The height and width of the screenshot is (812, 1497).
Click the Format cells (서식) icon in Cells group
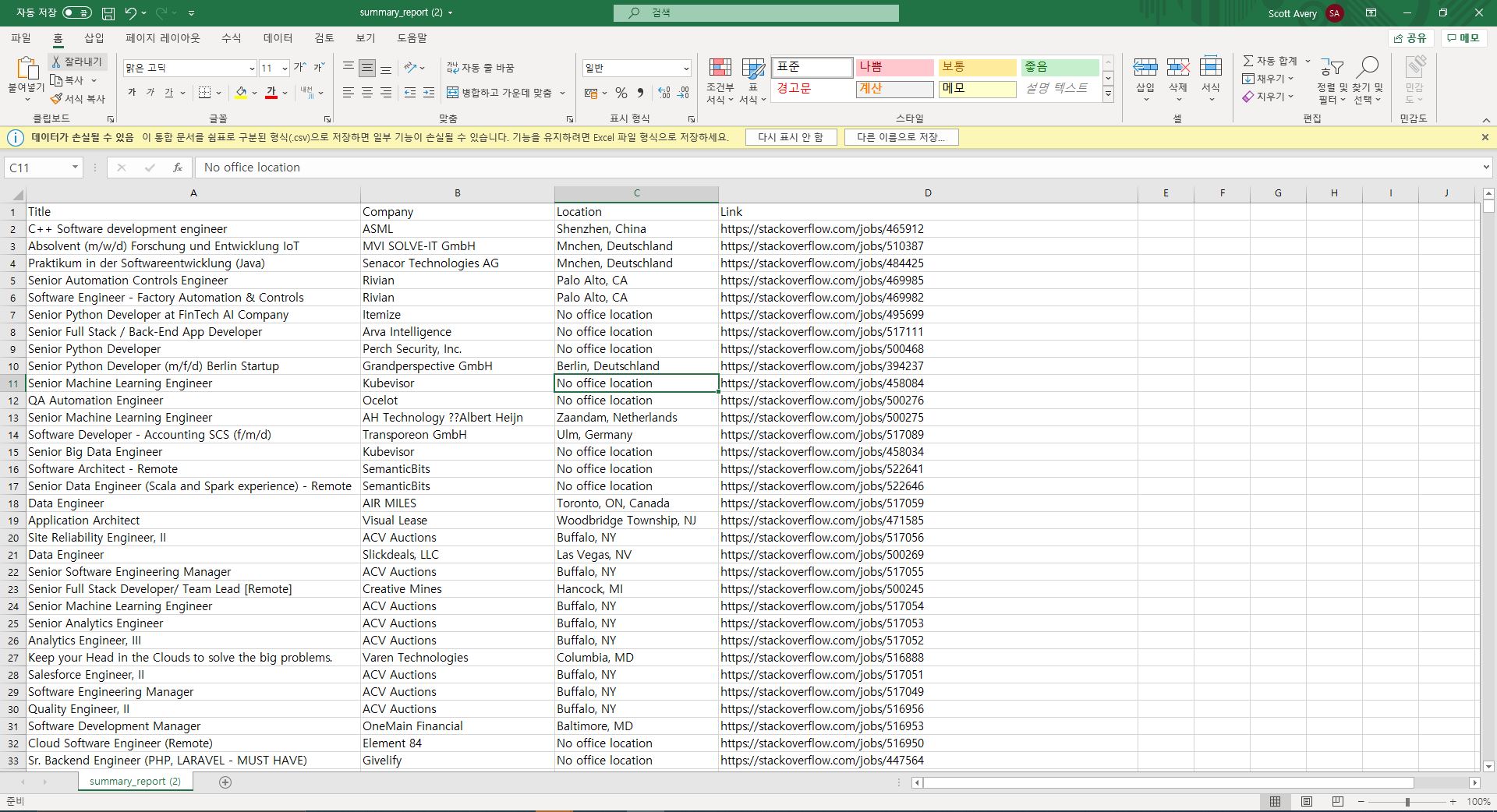1211,68
